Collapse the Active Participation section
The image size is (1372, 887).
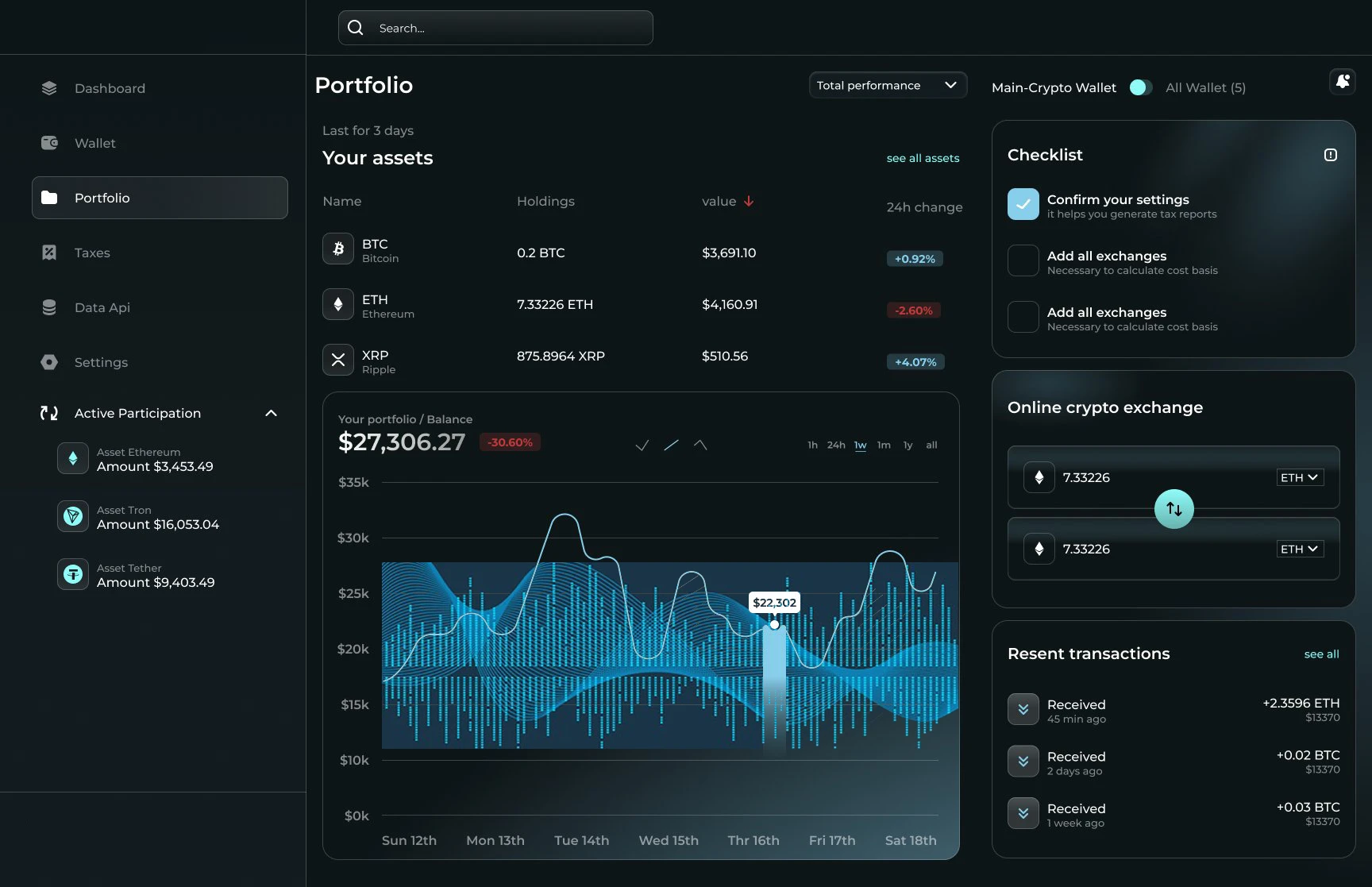tap(271, 413)
